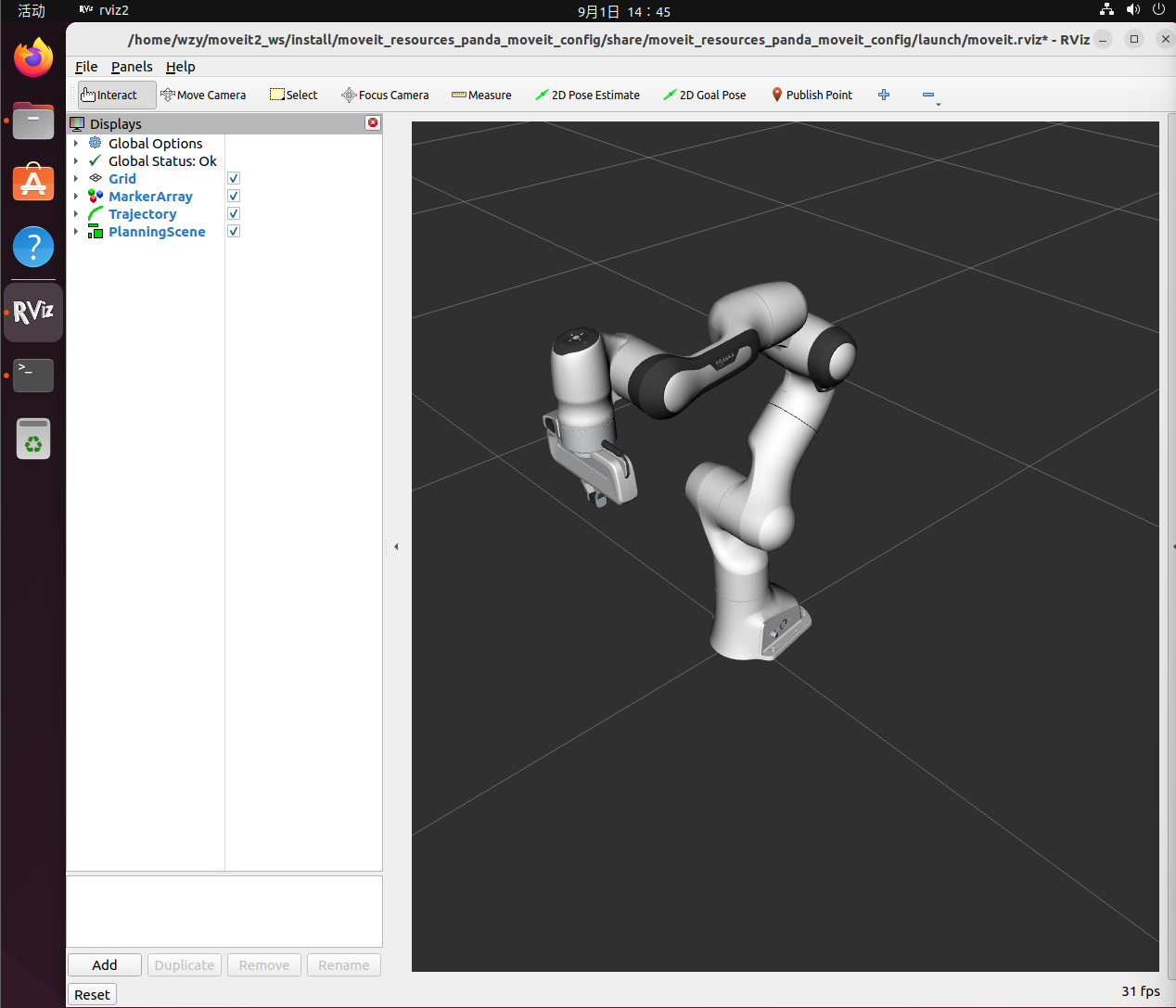The width and height of the screenshot is (1176, 1008).
Task: Open the Panels menu
Action: click(132, 67)
